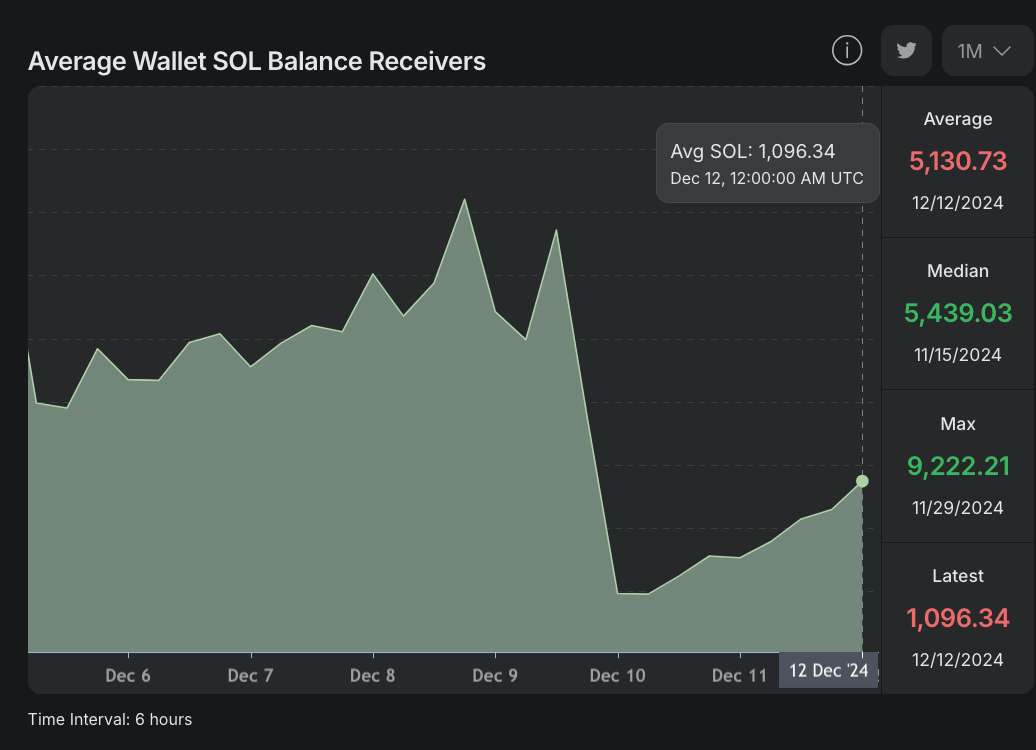Click the Average value 5,130.73
1036x750 pixels.
[957, 161]
